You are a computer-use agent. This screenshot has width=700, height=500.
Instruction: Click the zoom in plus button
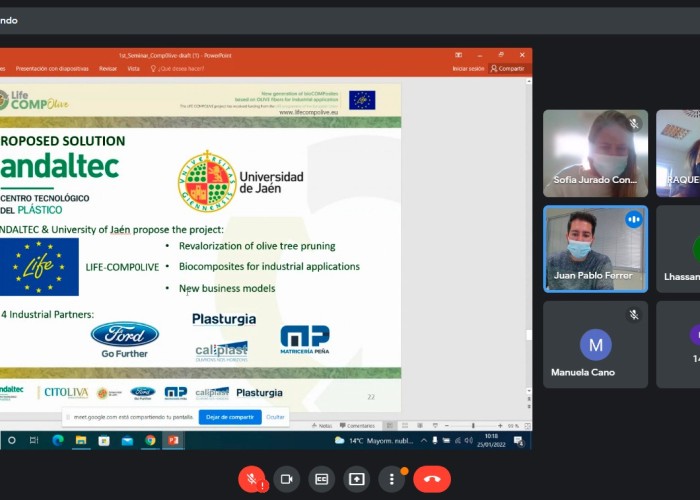pyautogui.click(x=500, y=426)
